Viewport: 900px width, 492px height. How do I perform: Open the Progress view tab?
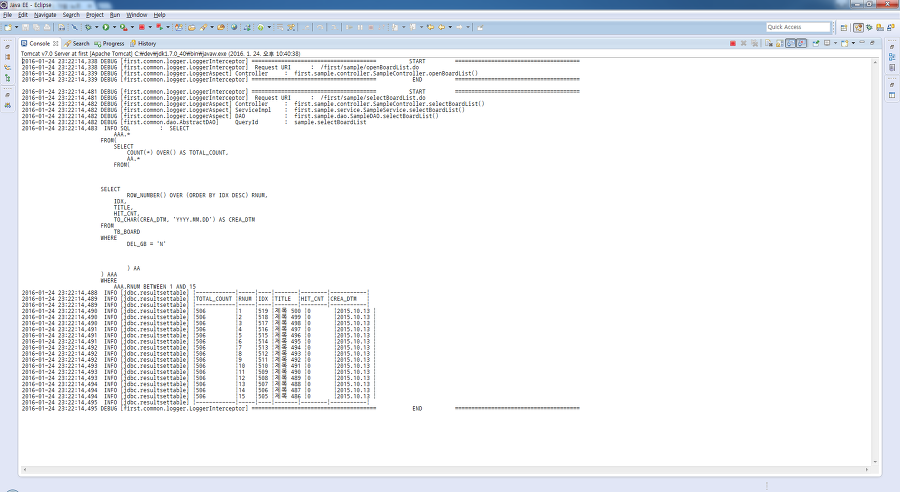(x=110, y=44)
